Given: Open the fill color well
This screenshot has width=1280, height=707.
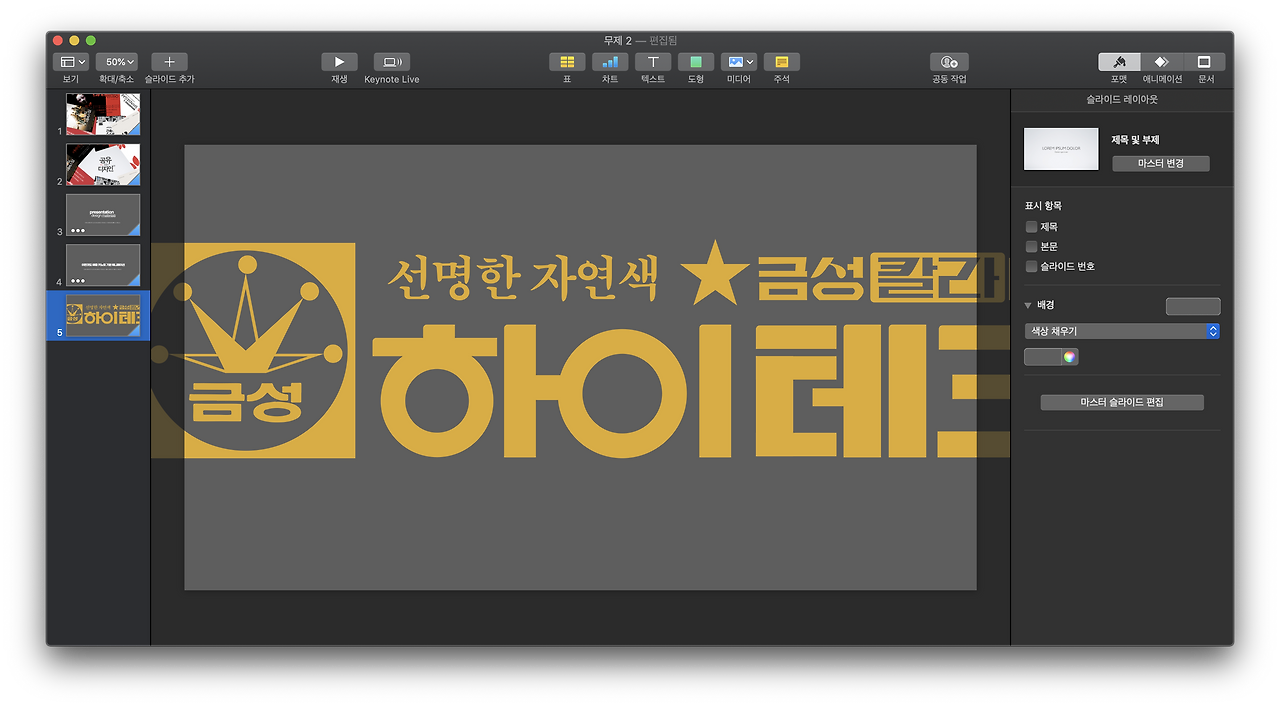Looking at the screenshot, I should click(x=1043, y=357).
